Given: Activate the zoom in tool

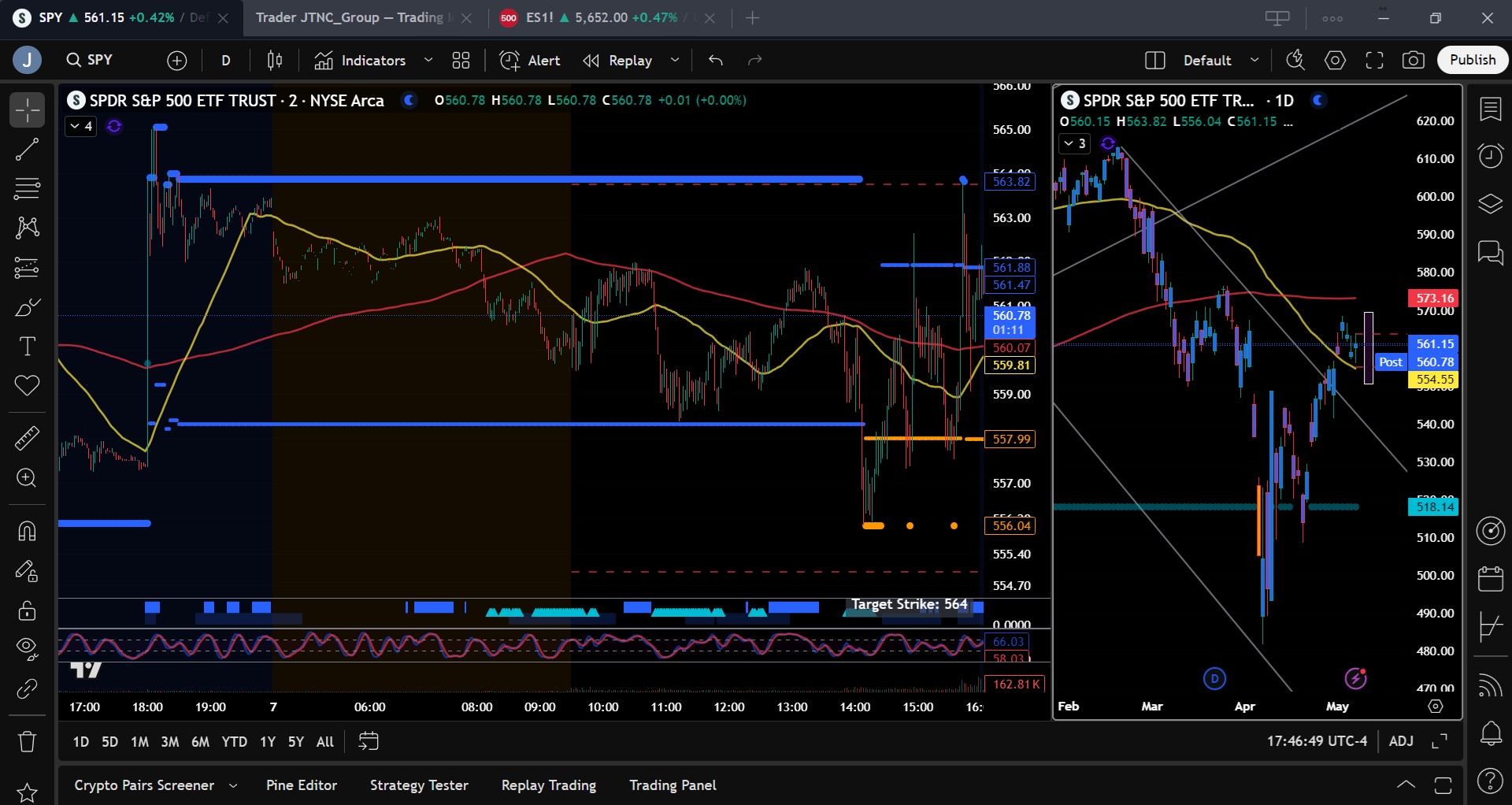Looking at the screenshot, I should [x=27, y=478].
